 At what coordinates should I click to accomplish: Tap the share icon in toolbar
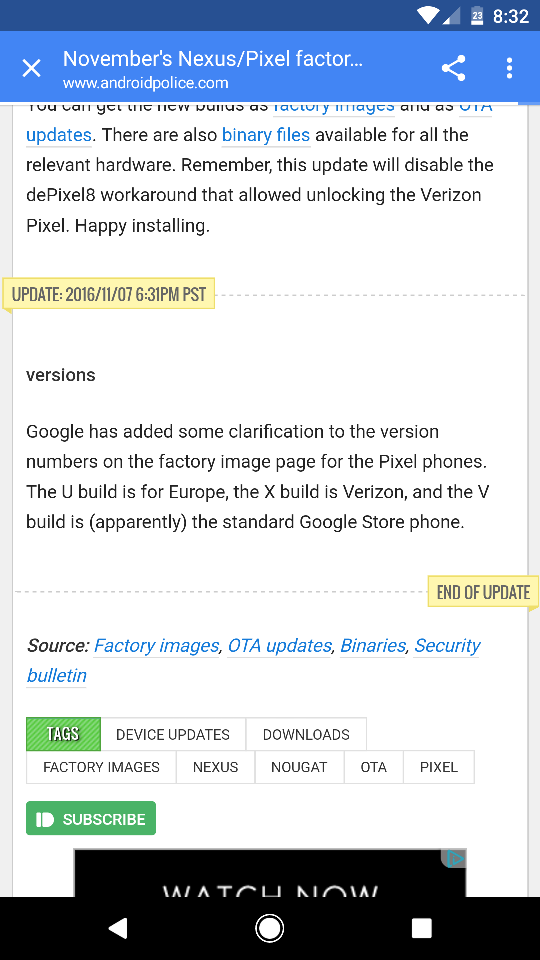[454, 68]
